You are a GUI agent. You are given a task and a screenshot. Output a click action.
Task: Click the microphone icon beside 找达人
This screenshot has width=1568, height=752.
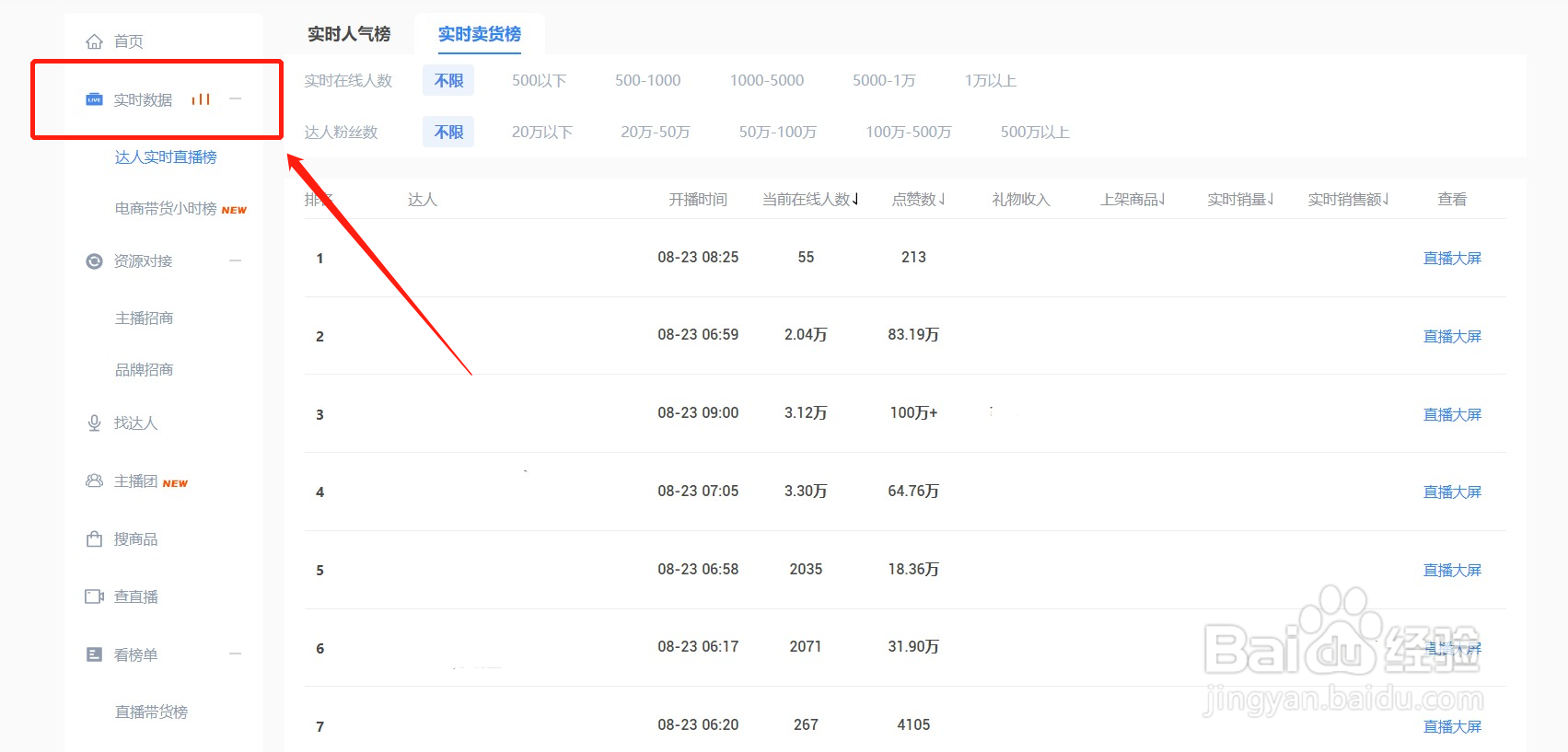(94, 423)
